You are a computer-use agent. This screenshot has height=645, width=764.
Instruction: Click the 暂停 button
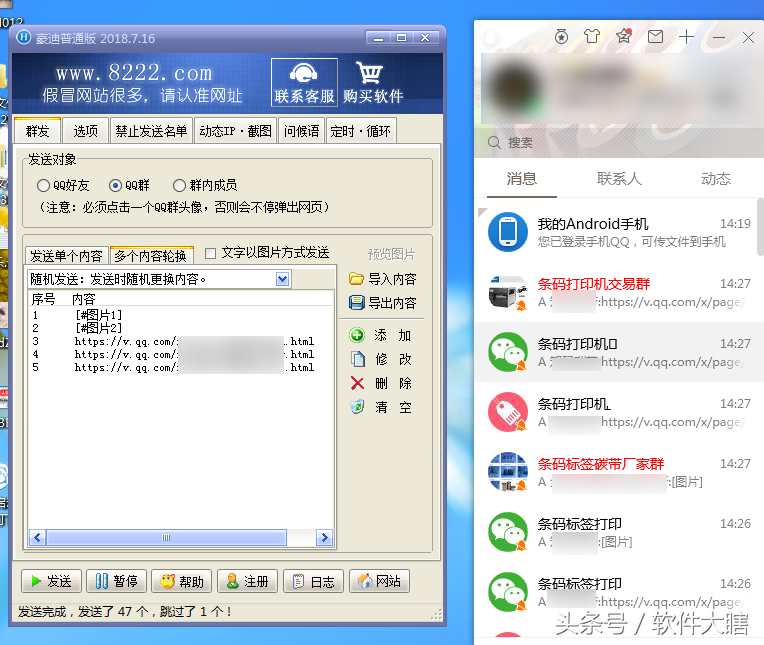[116, 581]
